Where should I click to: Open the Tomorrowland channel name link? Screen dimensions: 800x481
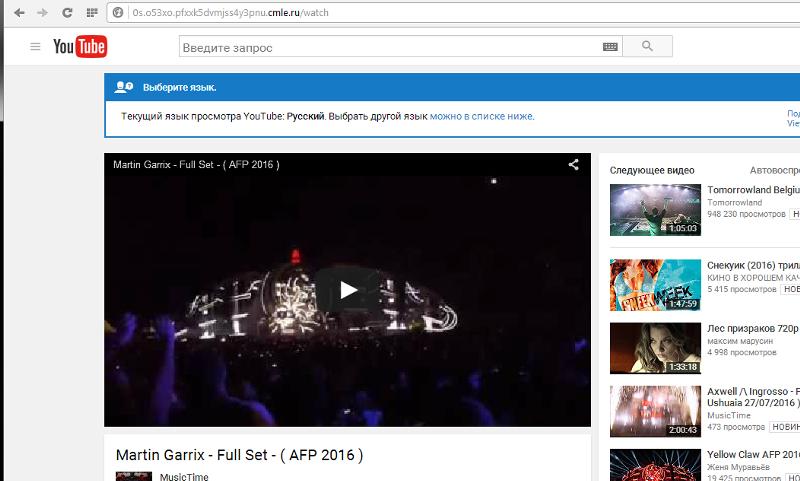[734, 202]
